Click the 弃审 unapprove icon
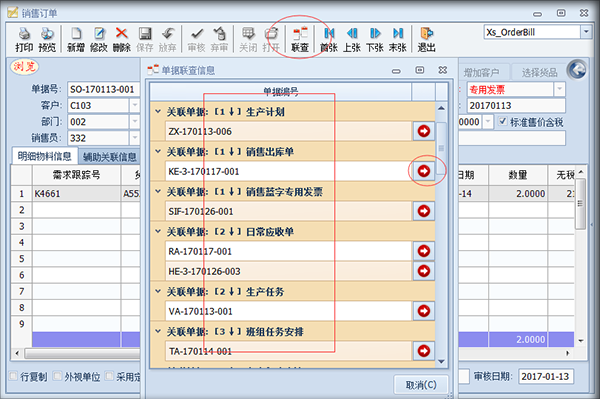 pos(219,39)
